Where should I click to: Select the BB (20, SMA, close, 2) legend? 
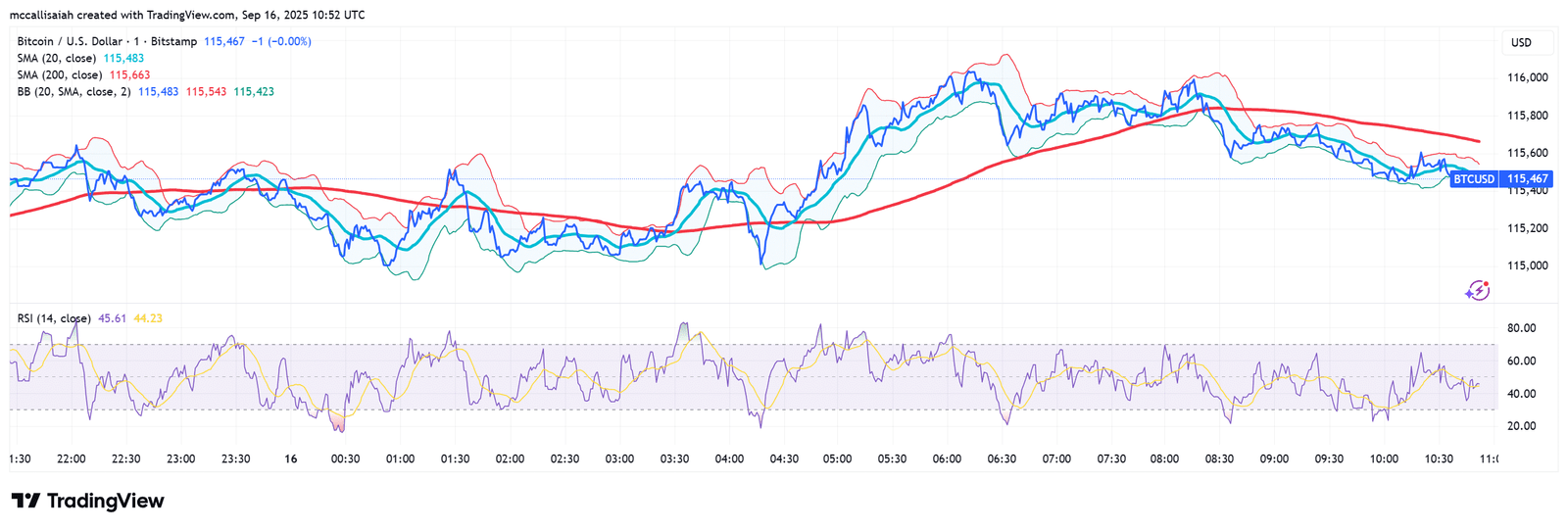coord(73,92)
